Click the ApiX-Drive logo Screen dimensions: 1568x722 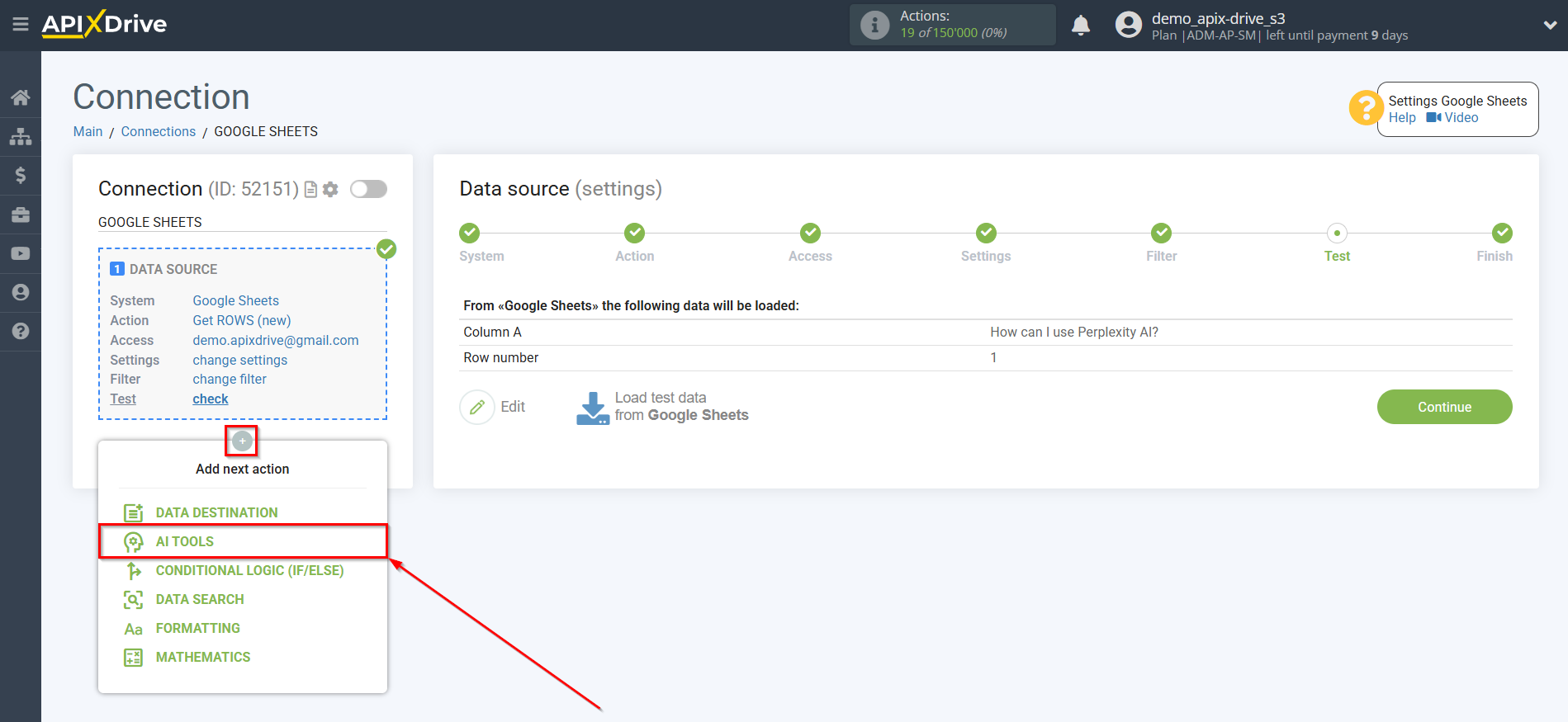(x=104, y=24)
